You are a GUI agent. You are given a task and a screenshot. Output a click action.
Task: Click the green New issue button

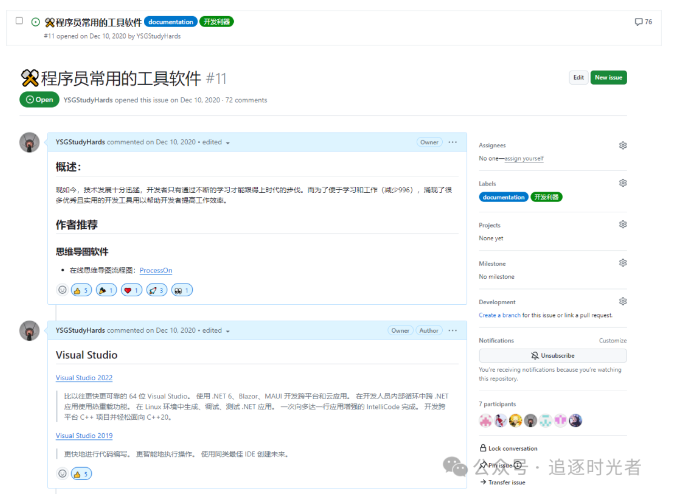(608, 78)
